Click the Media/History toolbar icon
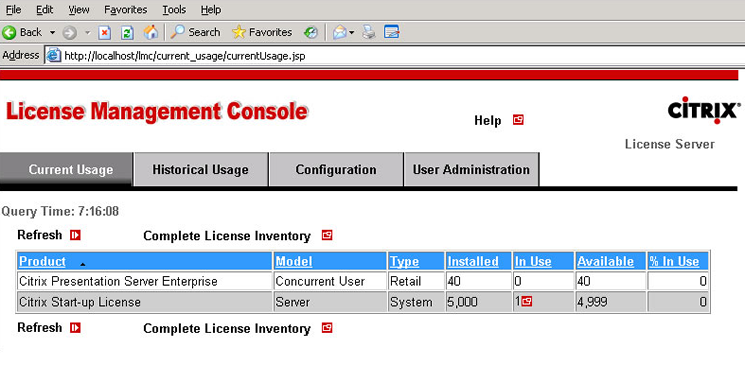Viewport: 745px width, 366px height. pos(311,32)
